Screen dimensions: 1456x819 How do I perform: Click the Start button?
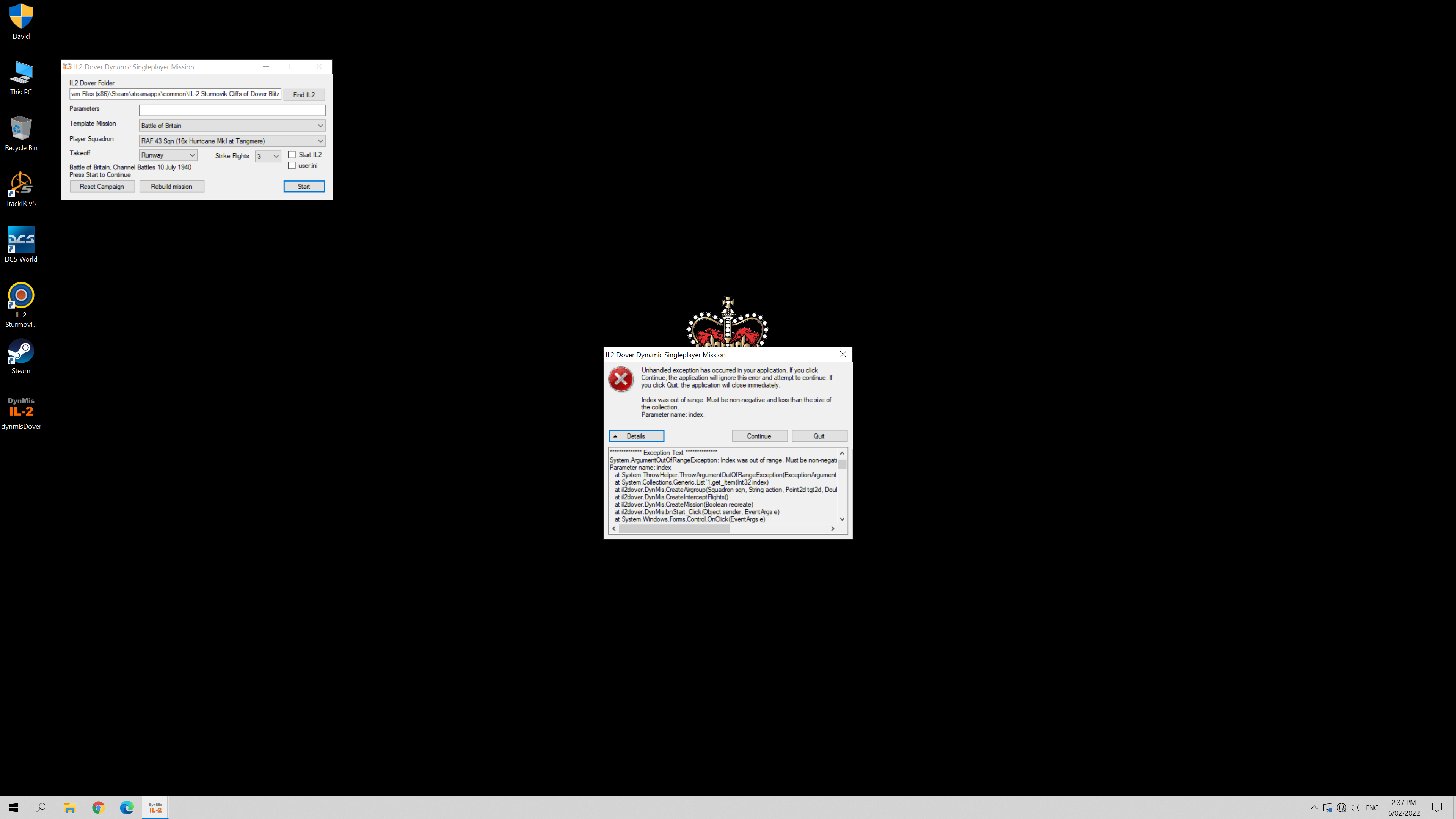[x=304, y=187]
